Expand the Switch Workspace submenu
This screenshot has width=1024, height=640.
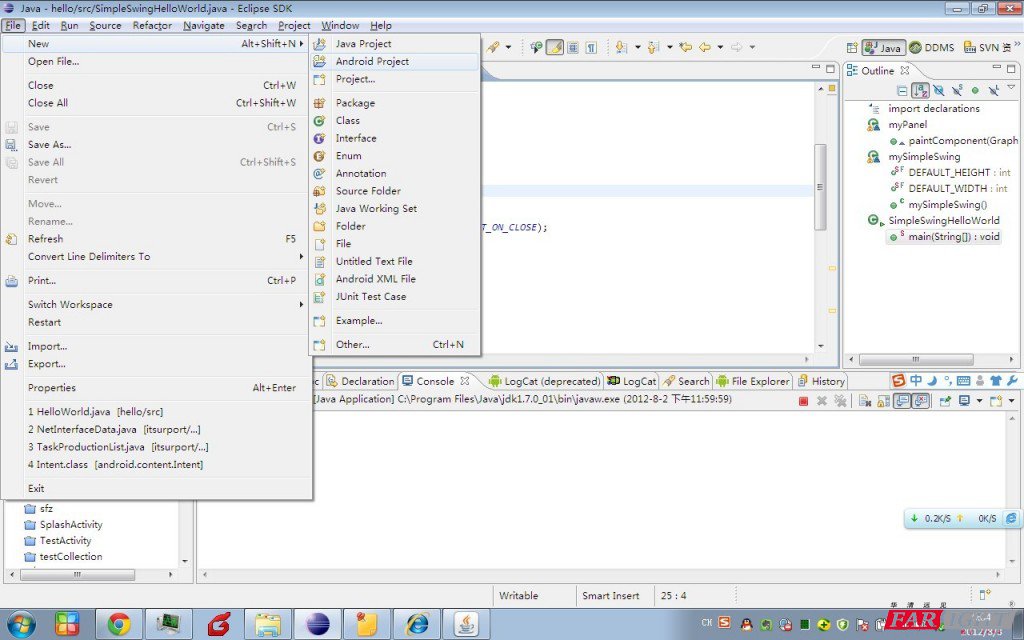156,305
